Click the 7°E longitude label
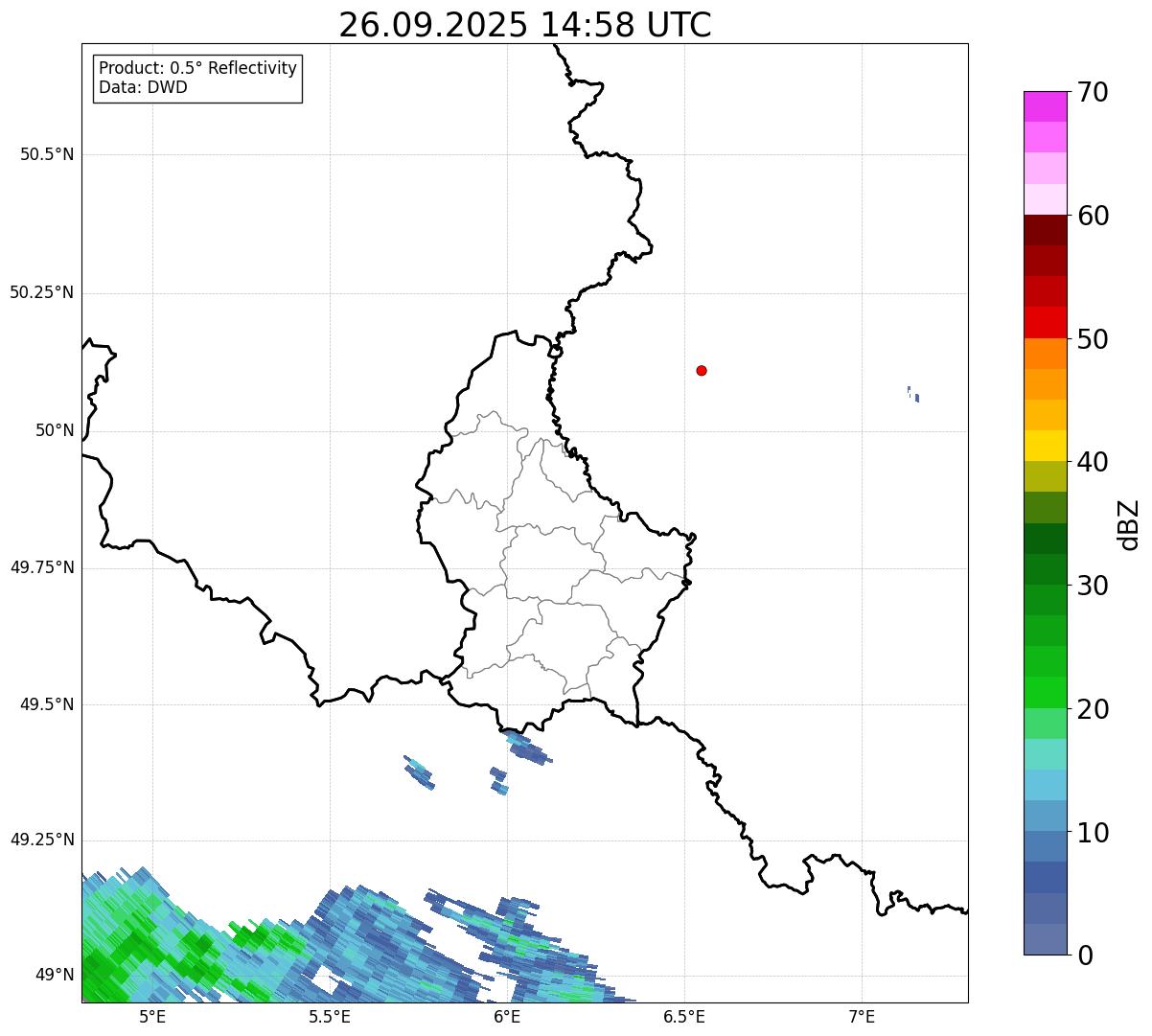The image size is (1152, 1036). (x=862, y=1016)
